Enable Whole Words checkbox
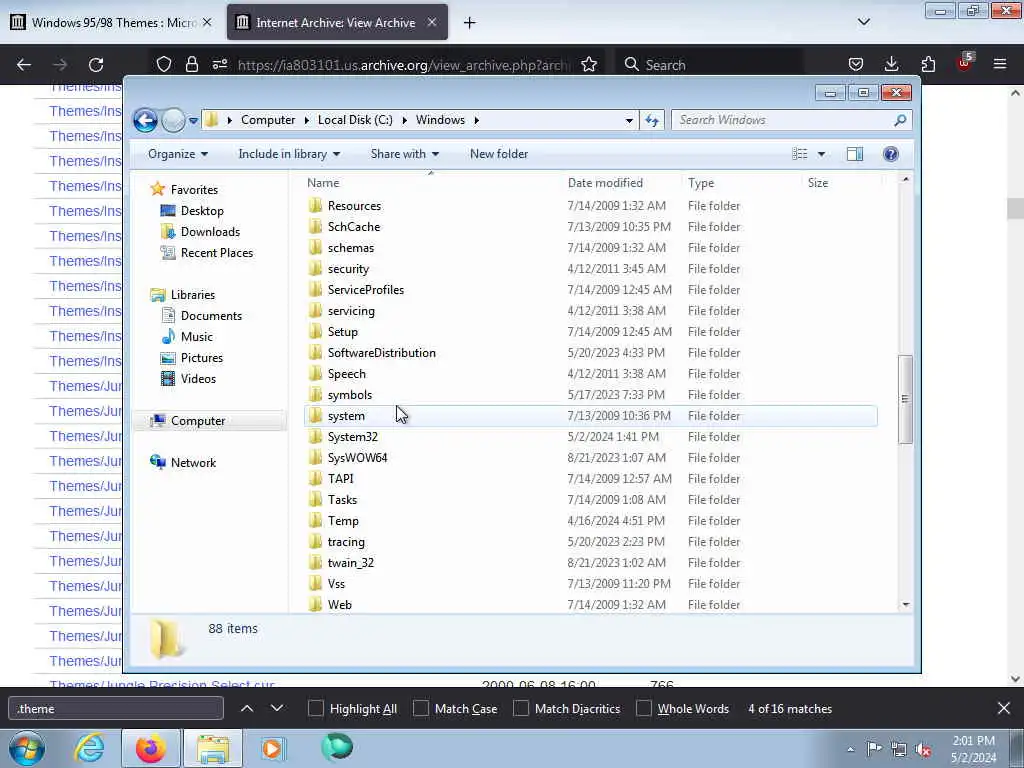This screenshot has width=1024, height=768. [x=643, y=709]
